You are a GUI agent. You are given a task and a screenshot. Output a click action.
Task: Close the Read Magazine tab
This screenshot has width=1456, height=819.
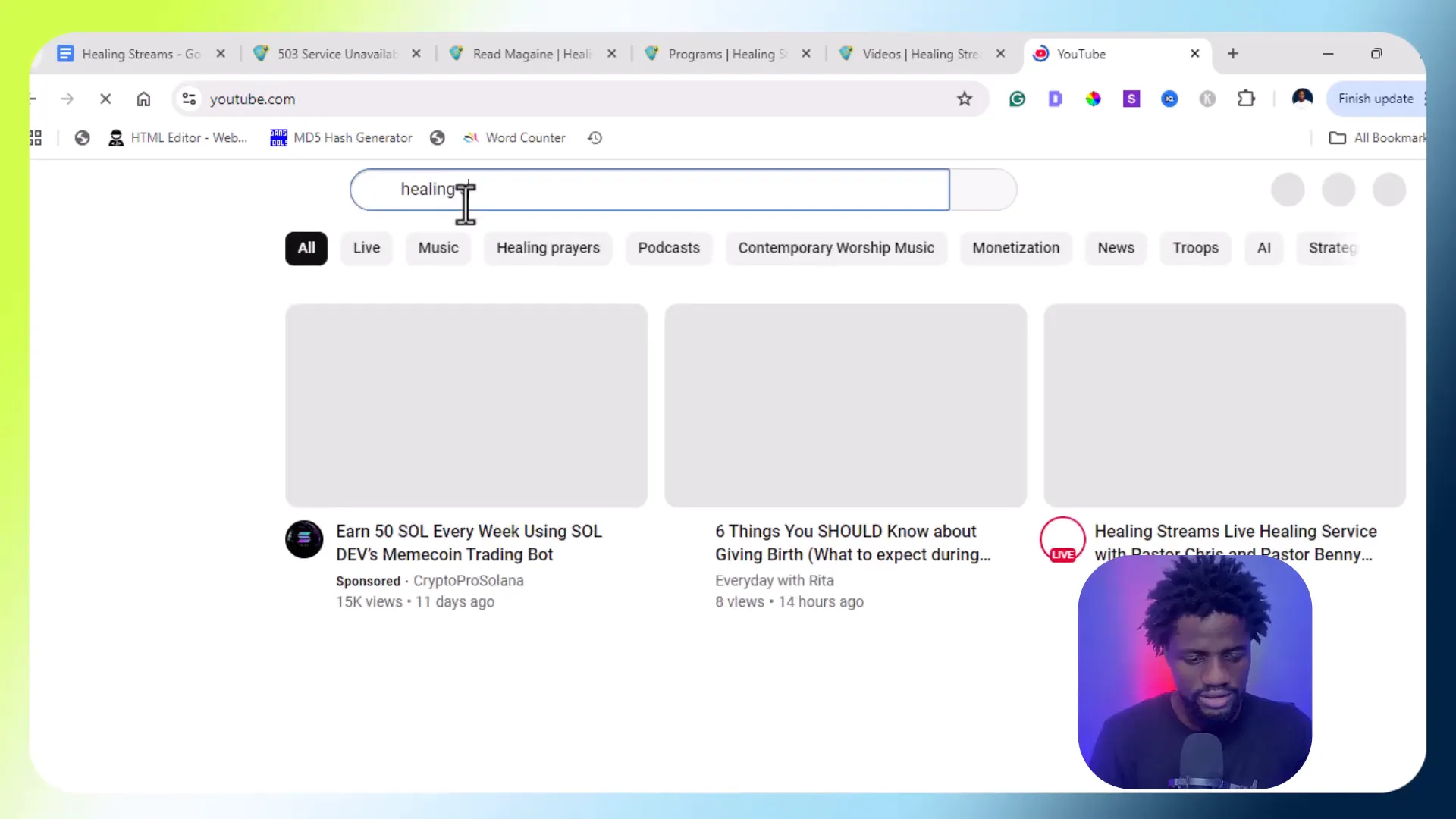(612, 54)
